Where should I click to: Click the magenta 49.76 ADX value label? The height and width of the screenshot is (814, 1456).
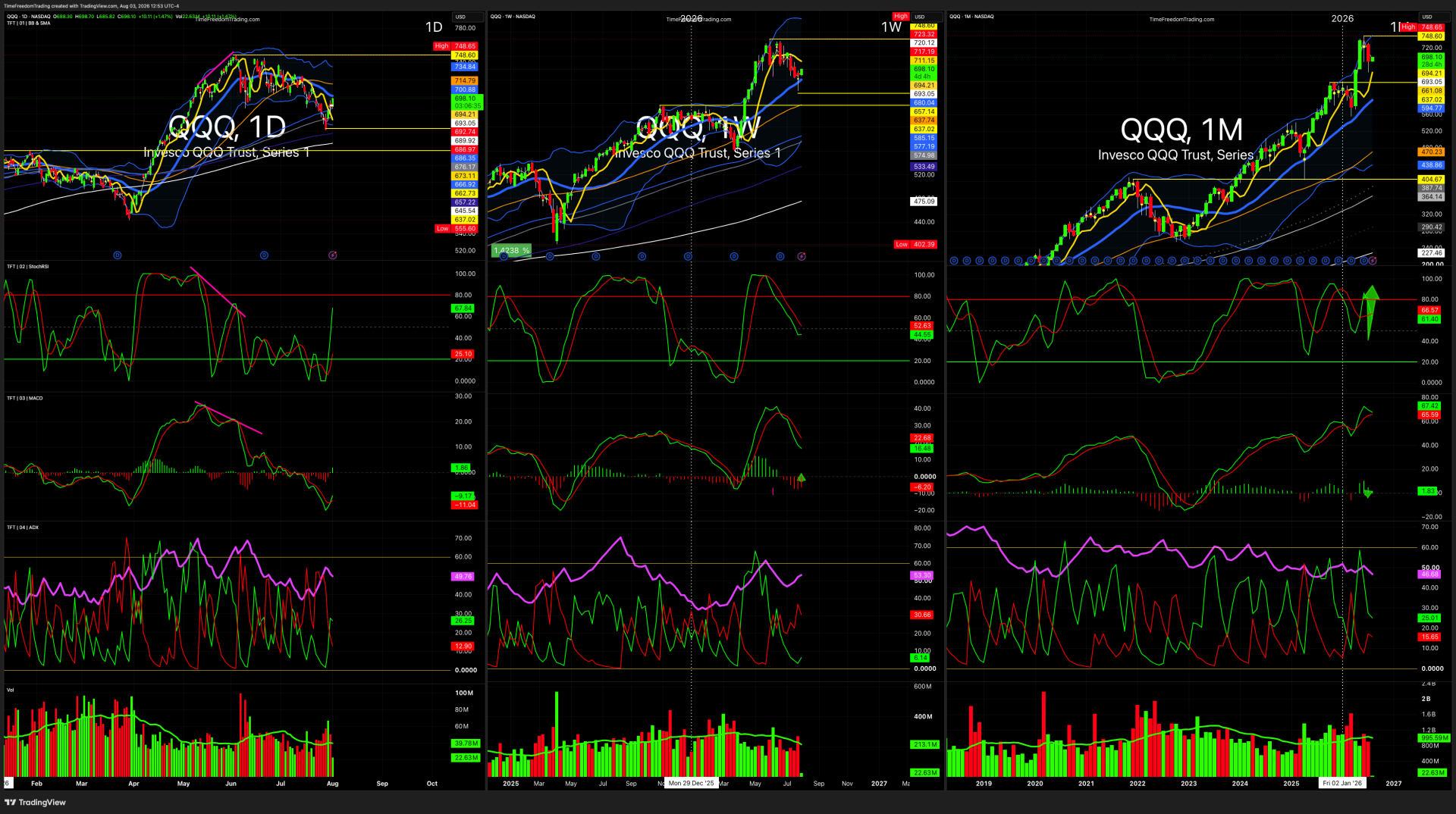[x=463, y=577]
